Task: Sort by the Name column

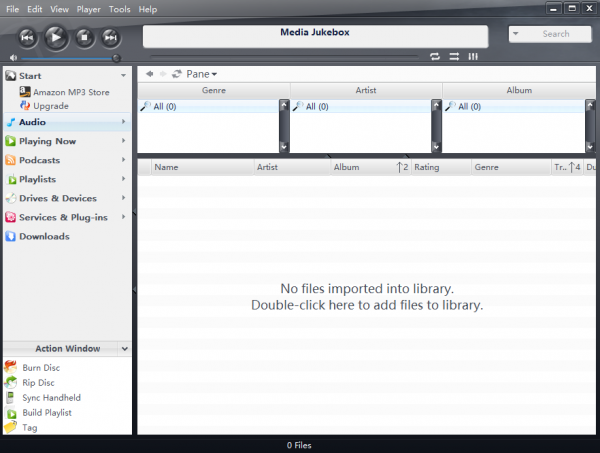Action: (203, 167)
